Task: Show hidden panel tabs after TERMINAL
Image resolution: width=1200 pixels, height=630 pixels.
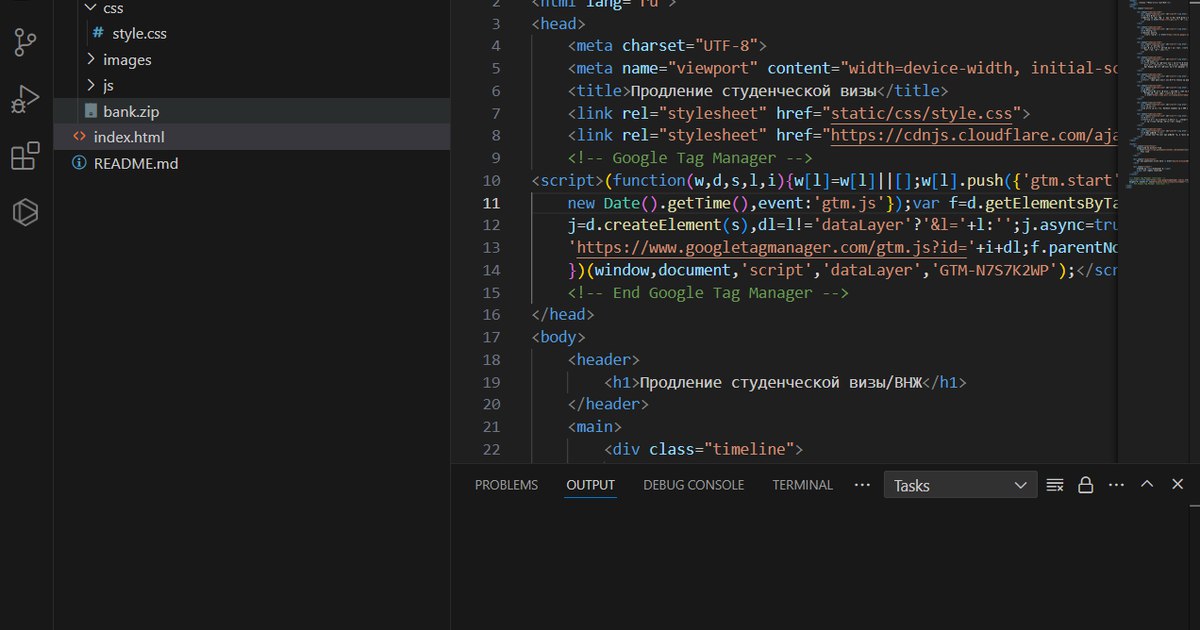Action: (862, 485)
